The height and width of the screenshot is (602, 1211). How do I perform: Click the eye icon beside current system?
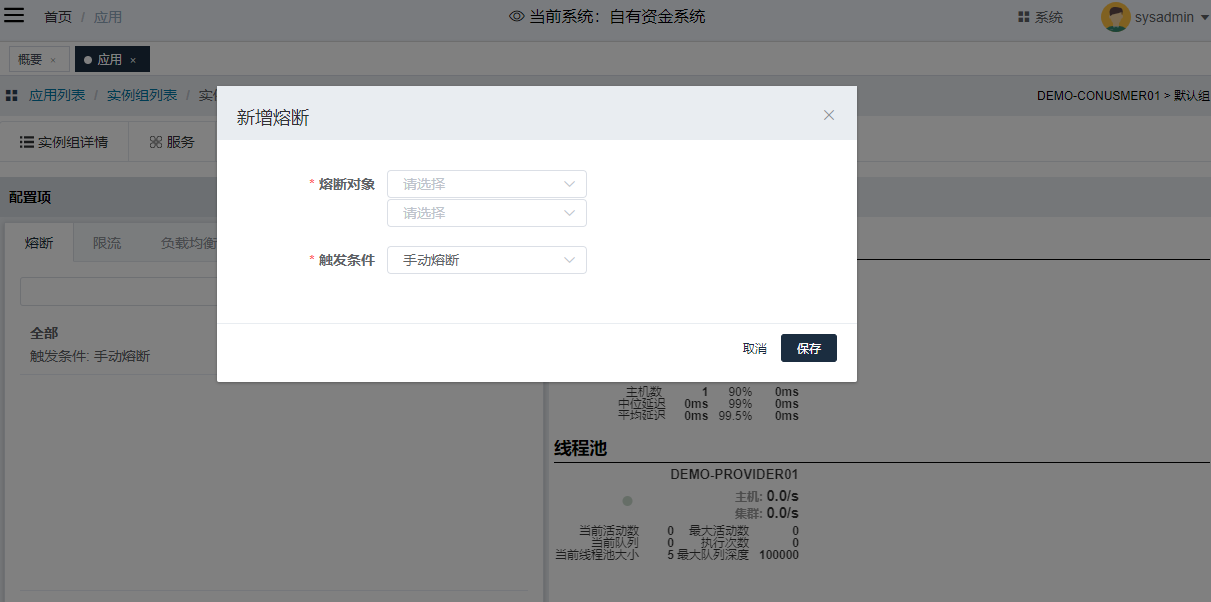(x=517, y=17)
